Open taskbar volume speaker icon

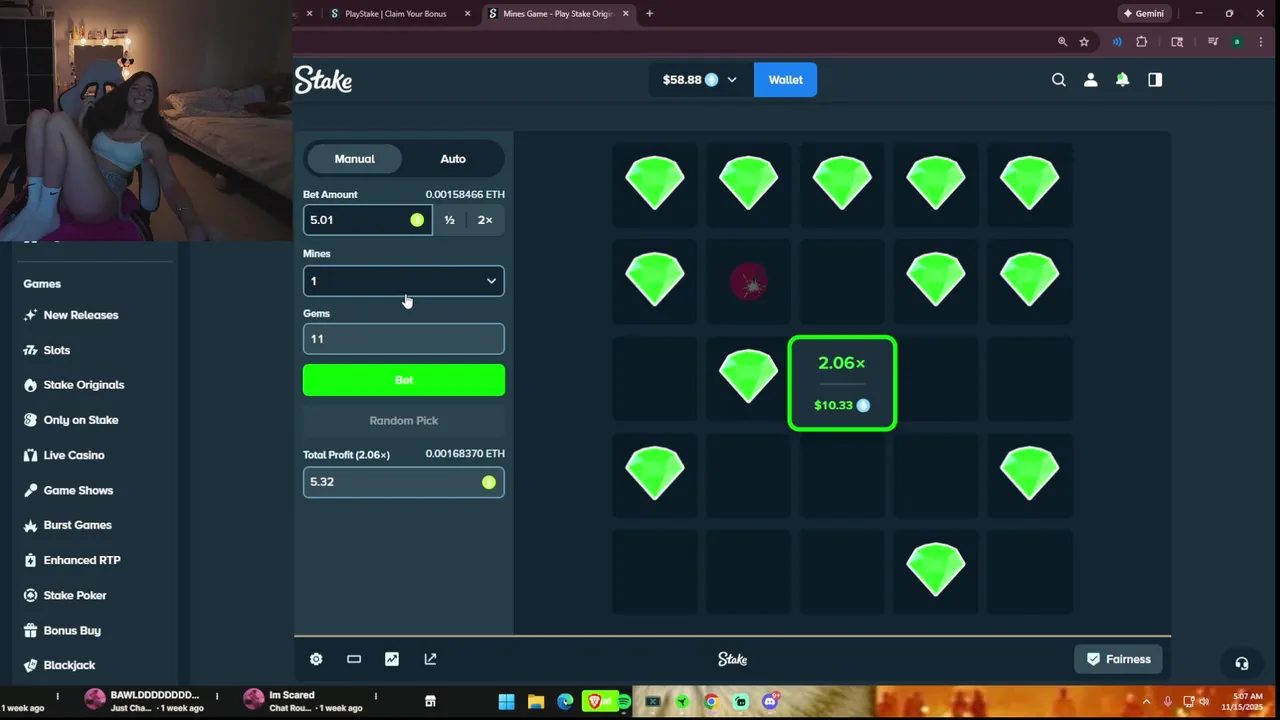1203,702
